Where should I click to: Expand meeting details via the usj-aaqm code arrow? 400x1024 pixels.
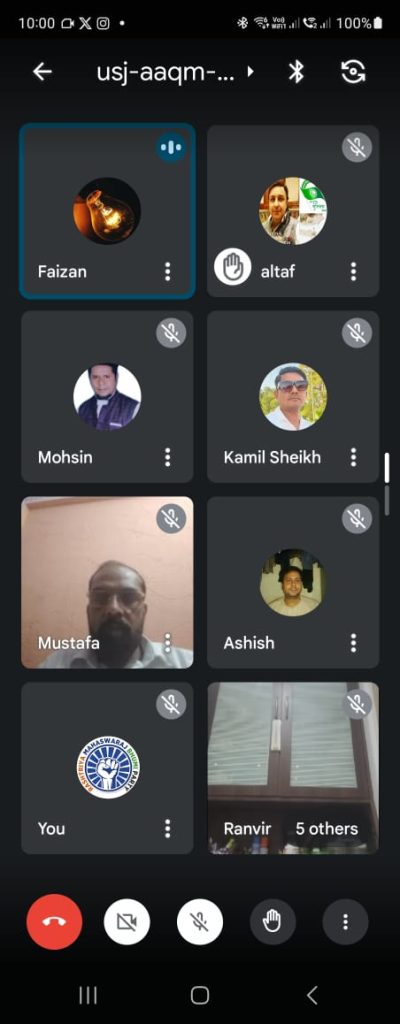(250, 72)
